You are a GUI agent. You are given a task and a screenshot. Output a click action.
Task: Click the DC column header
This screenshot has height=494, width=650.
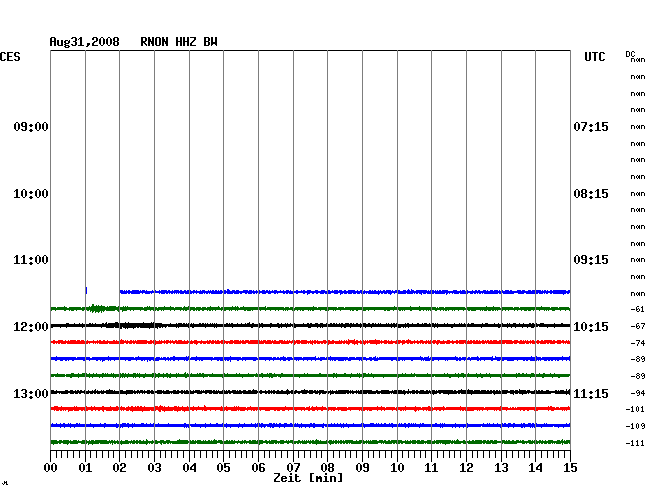tap(630, 54)
